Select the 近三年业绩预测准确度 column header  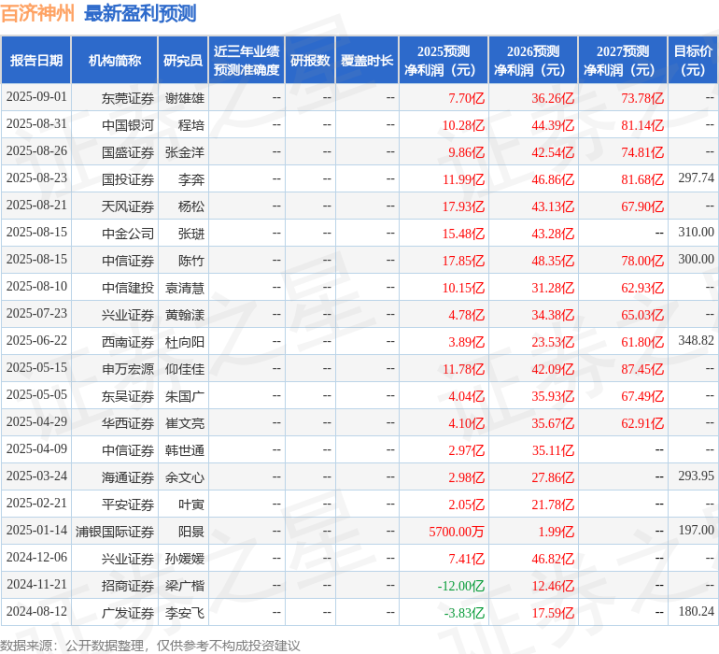pos(246,61)
